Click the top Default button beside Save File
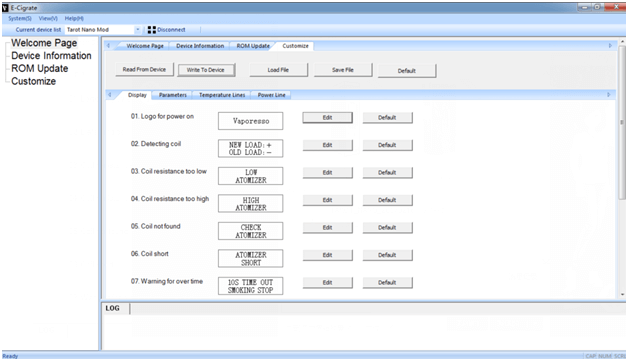628x361 pixels. point(407,71)
